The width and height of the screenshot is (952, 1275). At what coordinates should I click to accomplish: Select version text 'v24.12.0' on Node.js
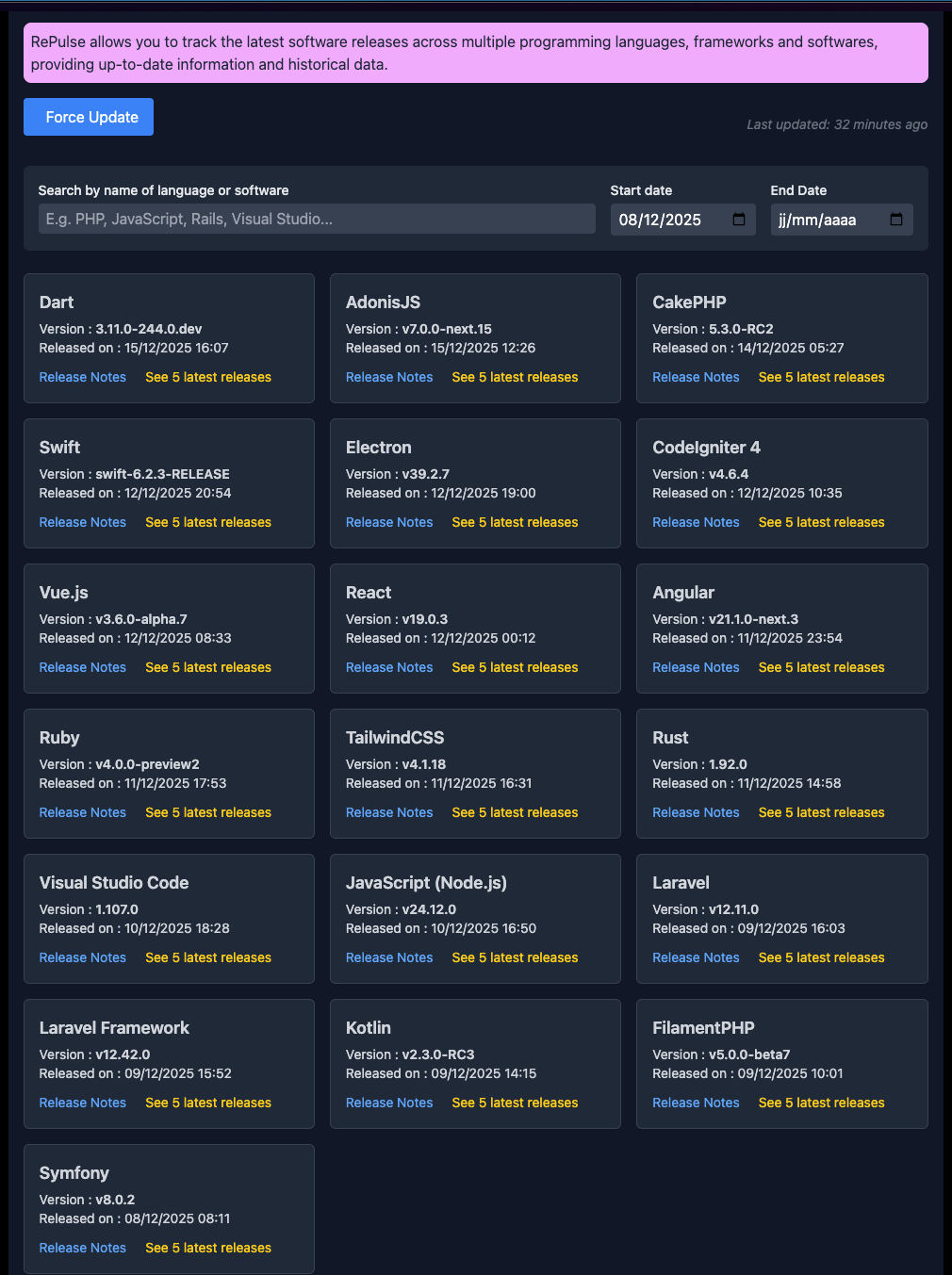(429, 909)
